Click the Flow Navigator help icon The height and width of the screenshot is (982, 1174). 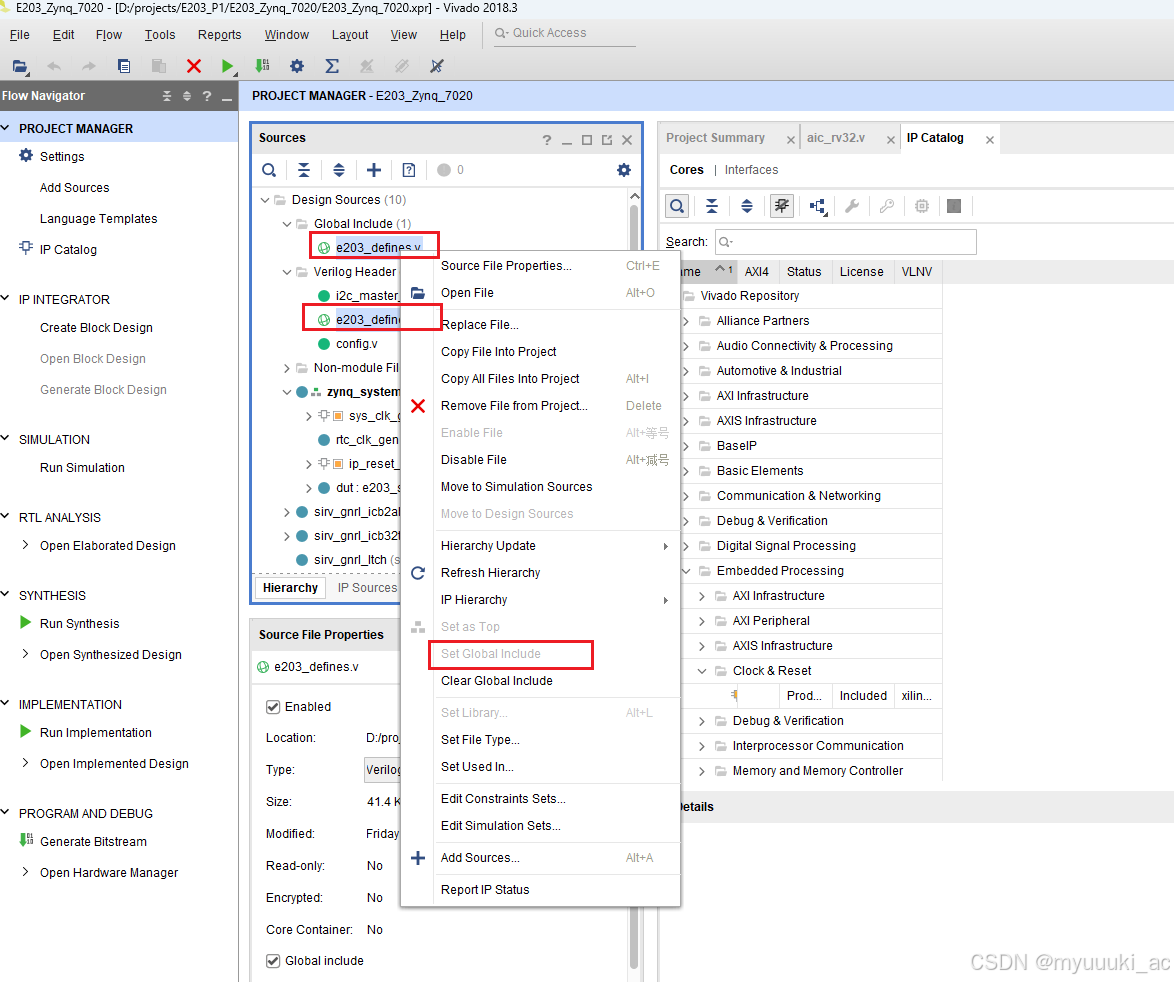(207, 96)
